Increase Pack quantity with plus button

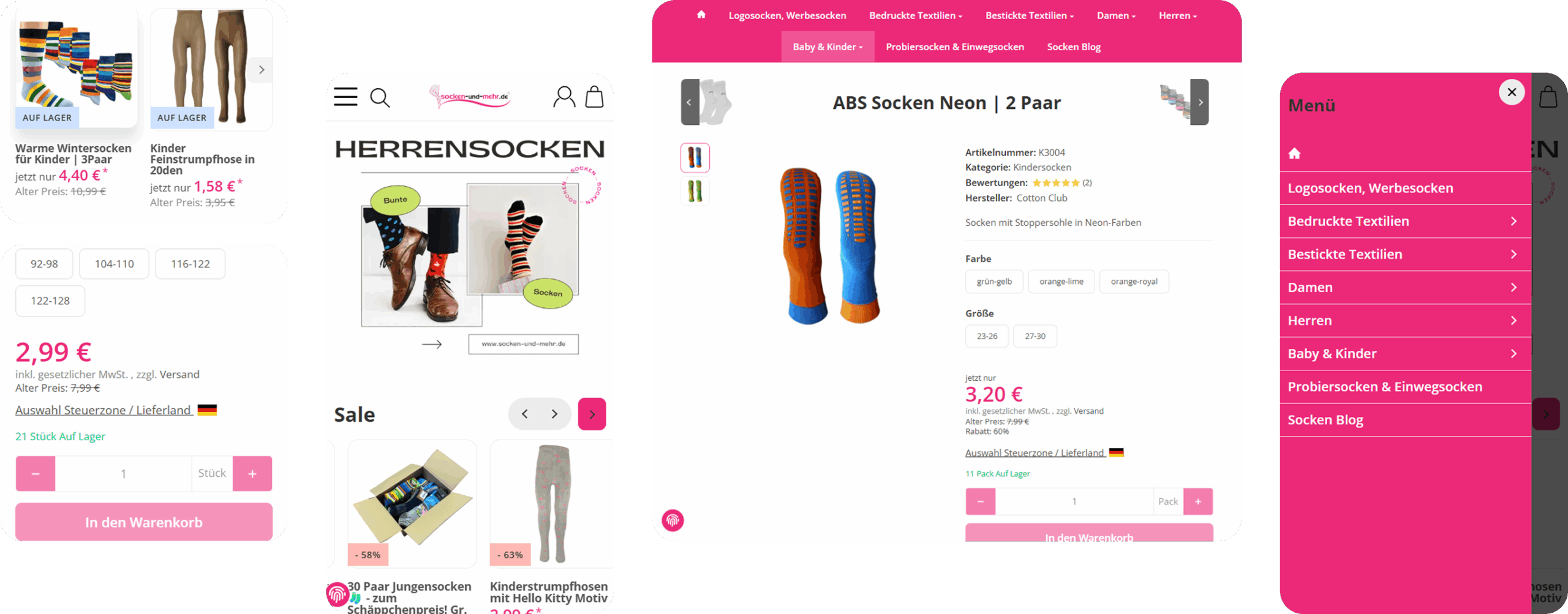[1198, 501]
